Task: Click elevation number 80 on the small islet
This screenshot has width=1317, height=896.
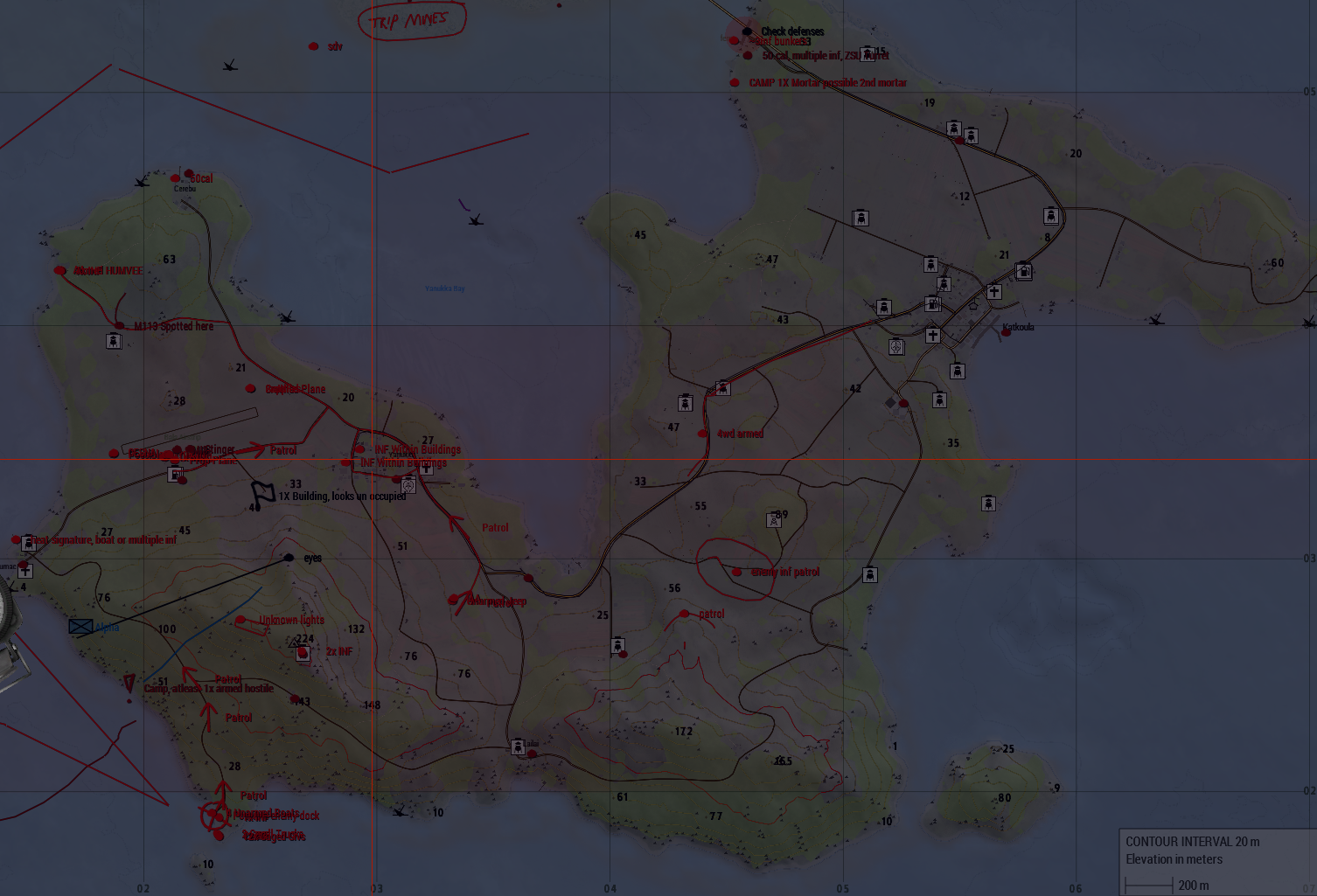Action: [1005, 797]
